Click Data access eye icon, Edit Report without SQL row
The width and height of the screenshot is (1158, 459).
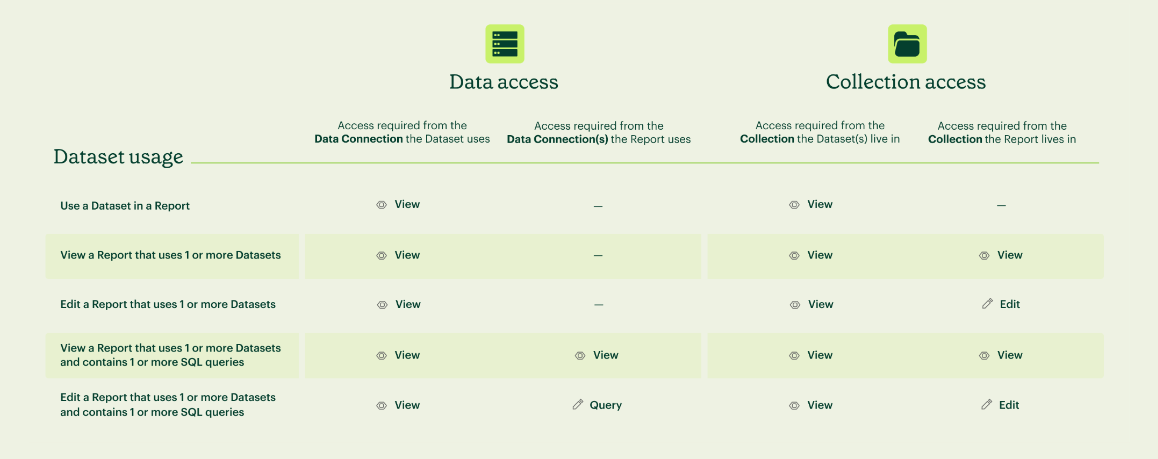382,305
